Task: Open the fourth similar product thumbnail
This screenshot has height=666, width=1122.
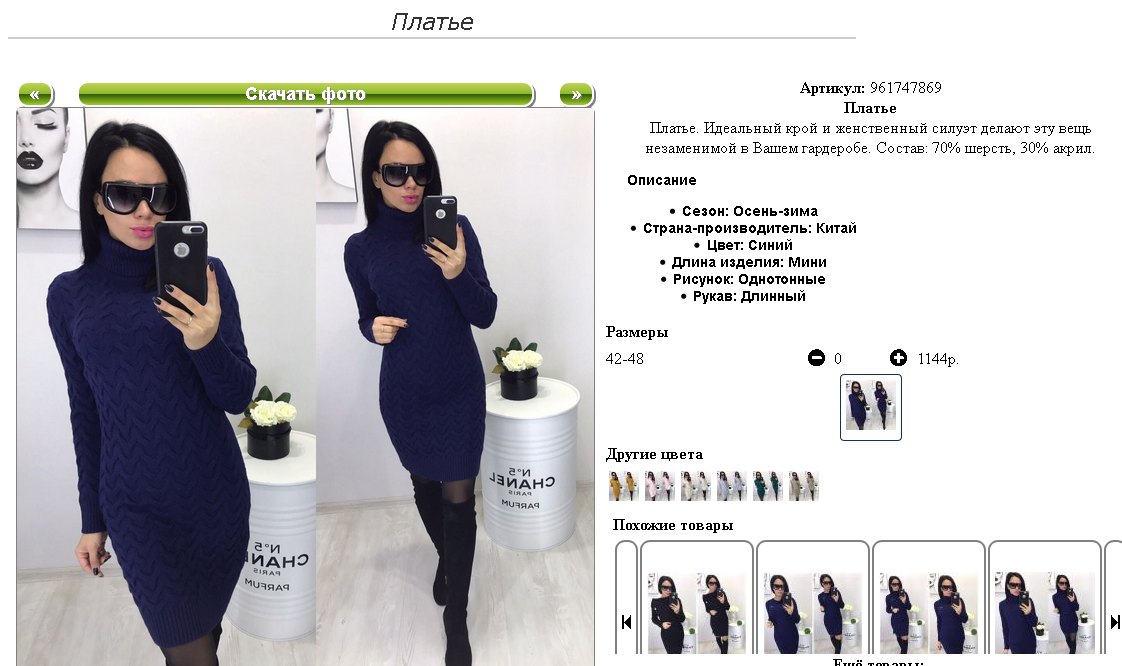Action: [x=1045, y=613]
